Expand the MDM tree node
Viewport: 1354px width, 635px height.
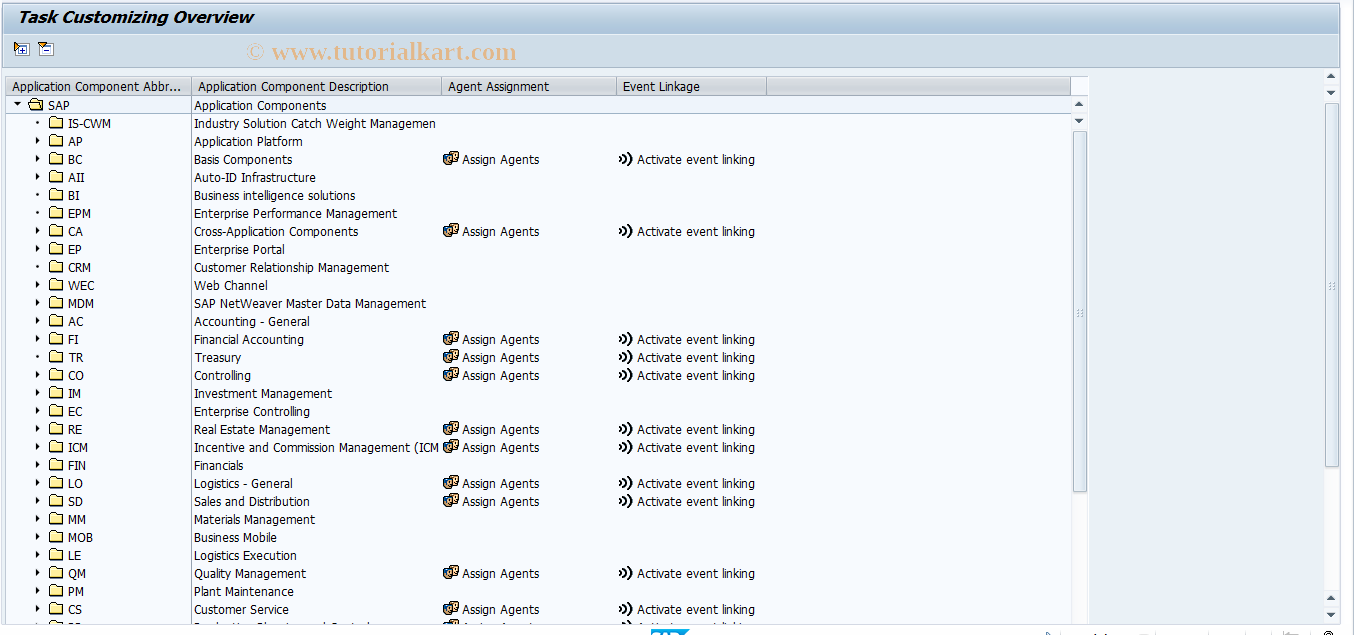(x=38, y=303)
